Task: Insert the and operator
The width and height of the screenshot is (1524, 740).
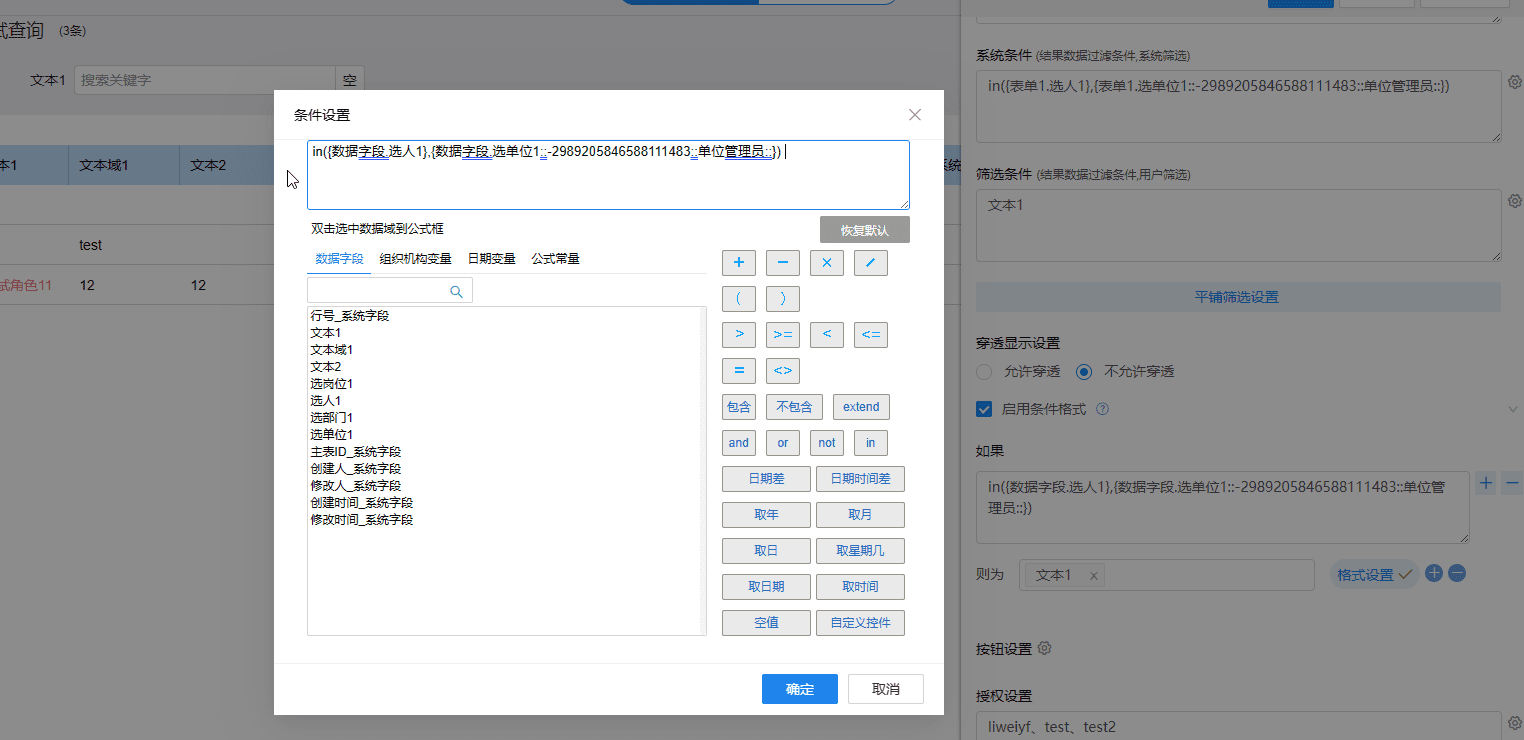Action: pyautogui.click(x=738, y=443)
